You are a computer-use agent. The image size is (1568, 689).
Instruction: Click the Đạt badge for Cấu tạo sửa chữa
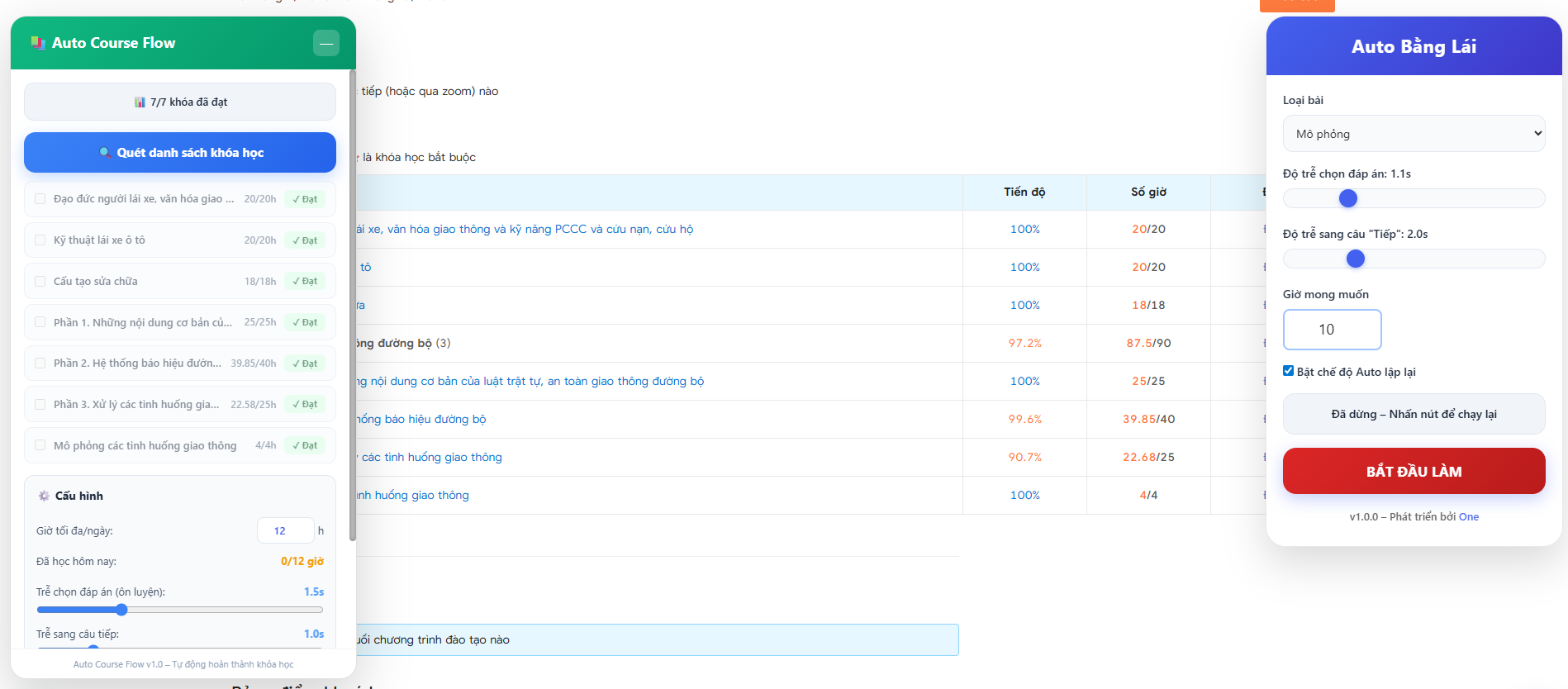[305, 282]
